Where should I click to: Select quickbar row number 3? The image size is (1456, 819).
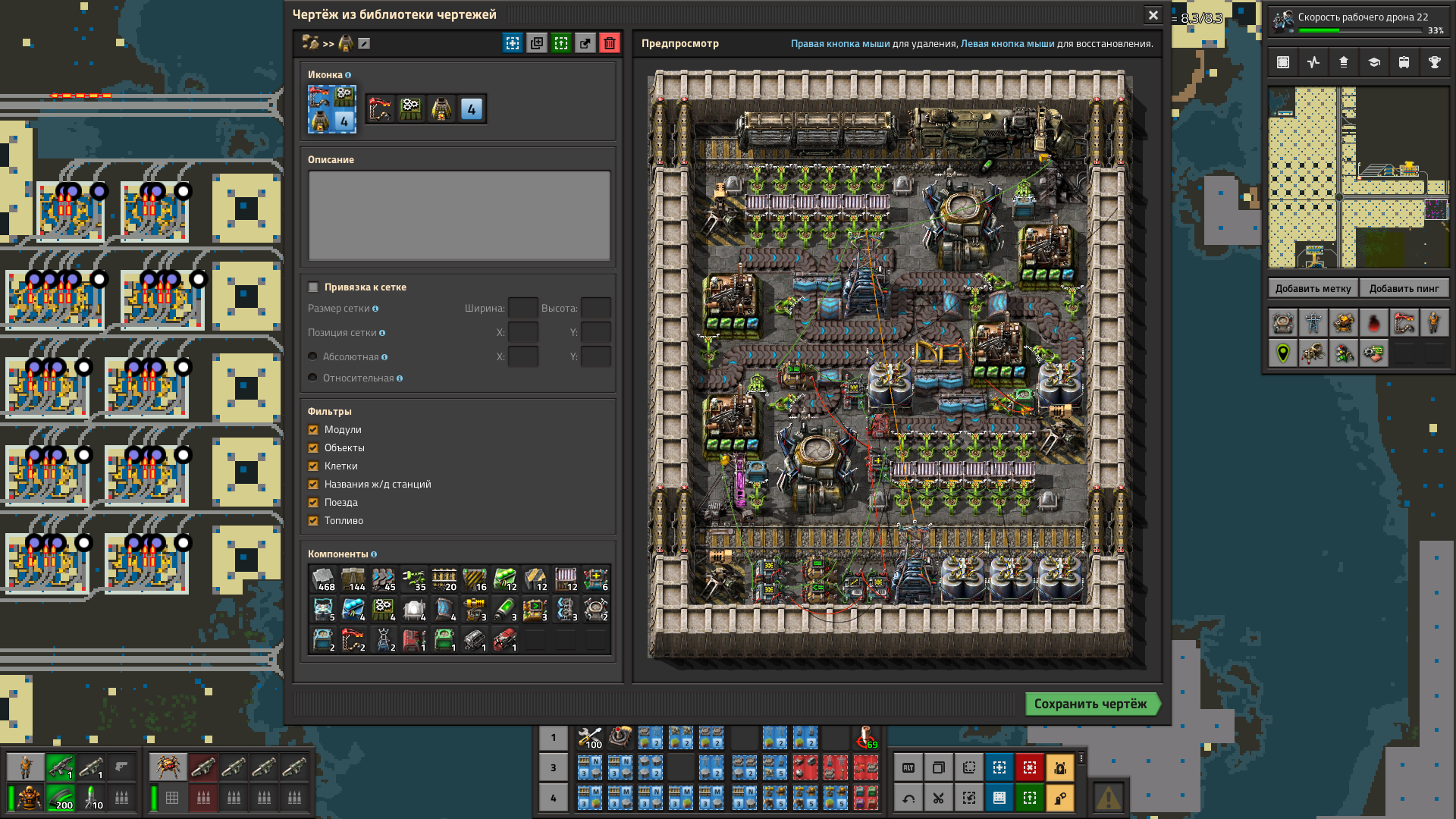(553, 767)
